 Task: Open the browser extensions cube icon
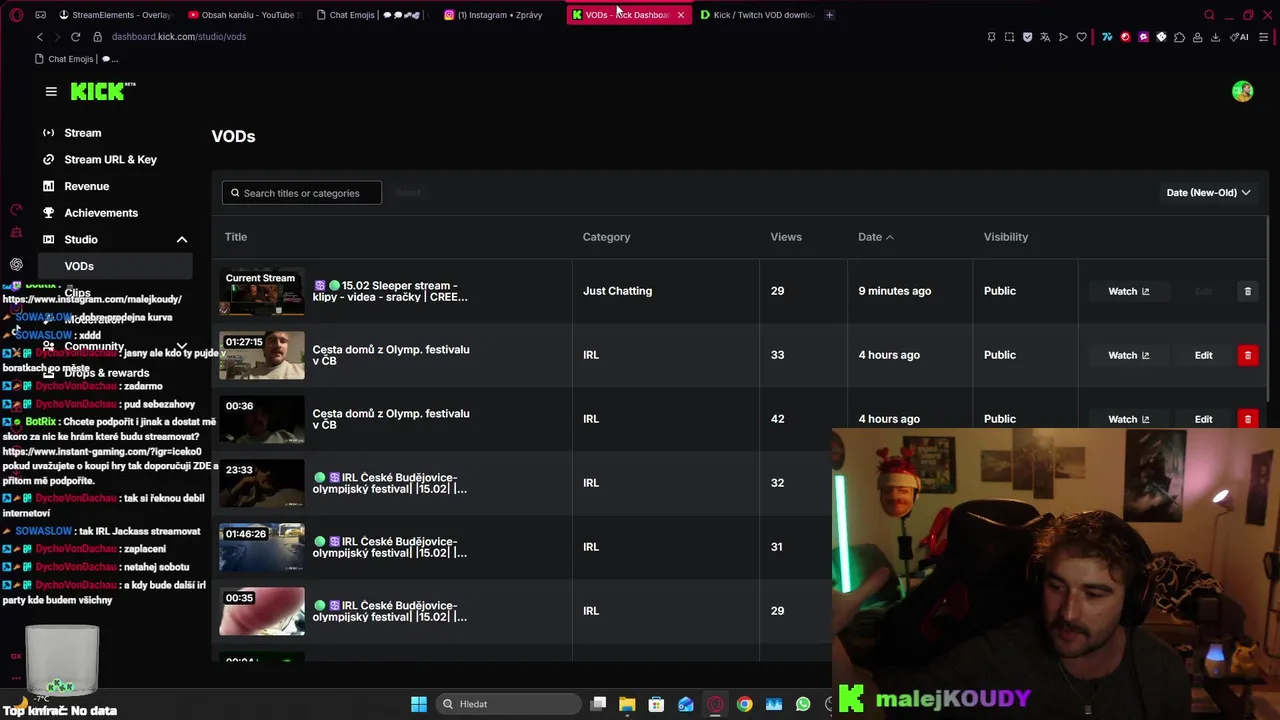1179,37
